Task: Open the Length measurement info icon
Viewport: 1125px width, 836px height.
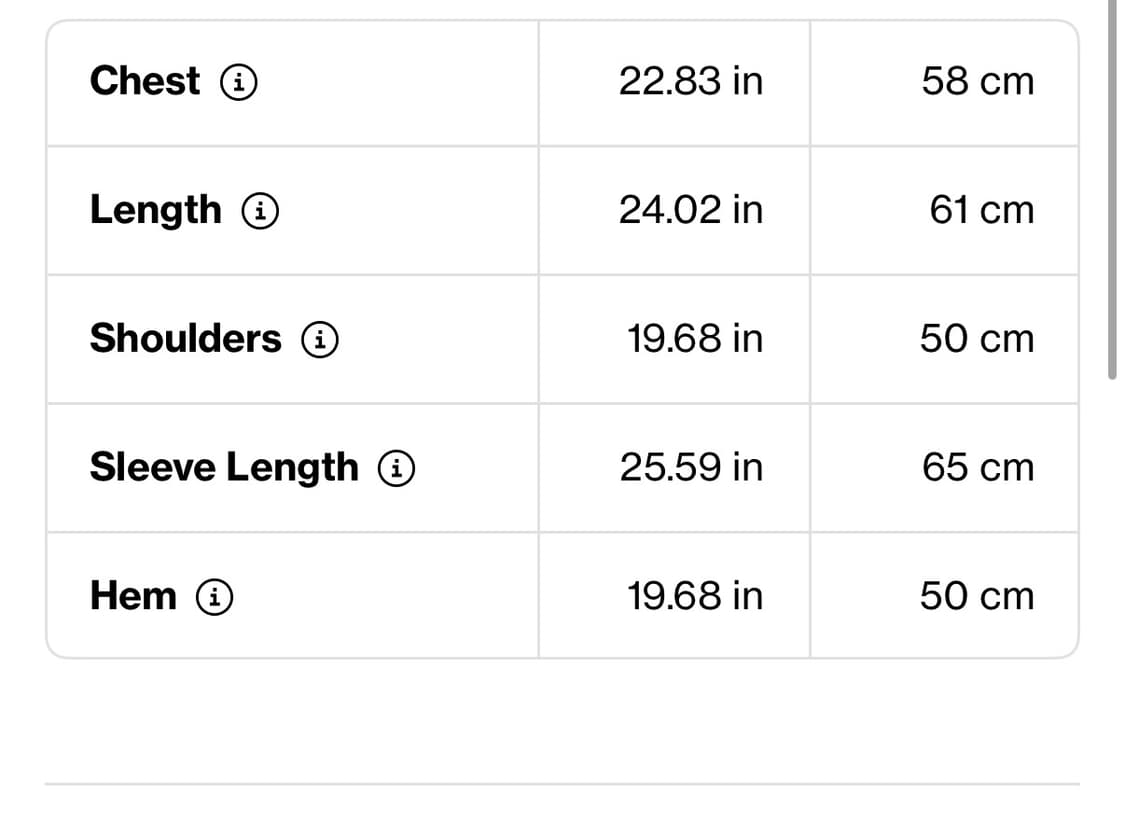Action: pyautogui.click(x=260, y=211)
